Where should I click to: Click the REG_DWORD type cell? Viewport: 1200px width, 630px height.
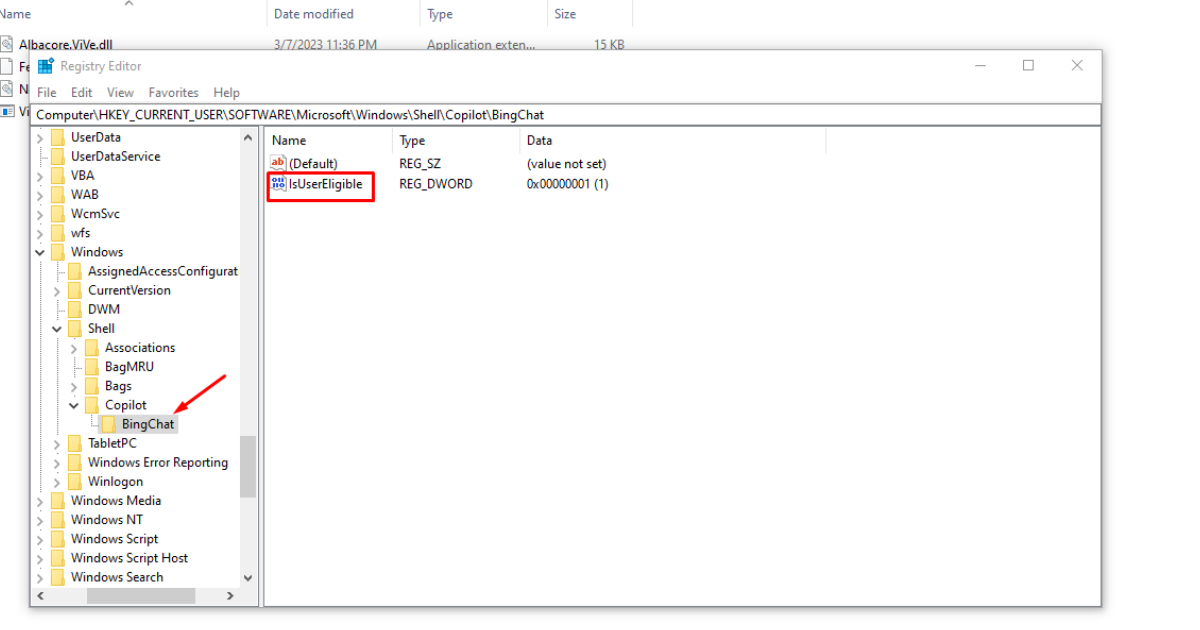436,184
